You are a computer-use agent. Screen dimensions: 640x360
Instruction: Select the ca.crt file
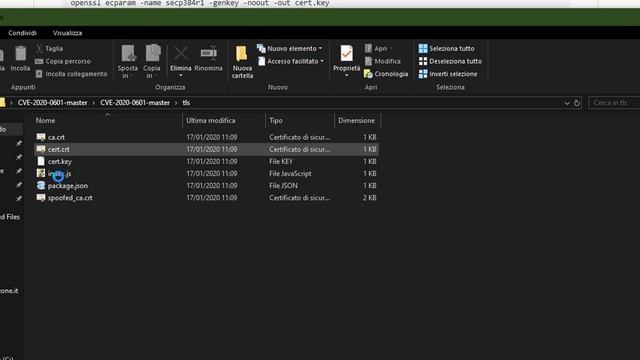[207, 137]
